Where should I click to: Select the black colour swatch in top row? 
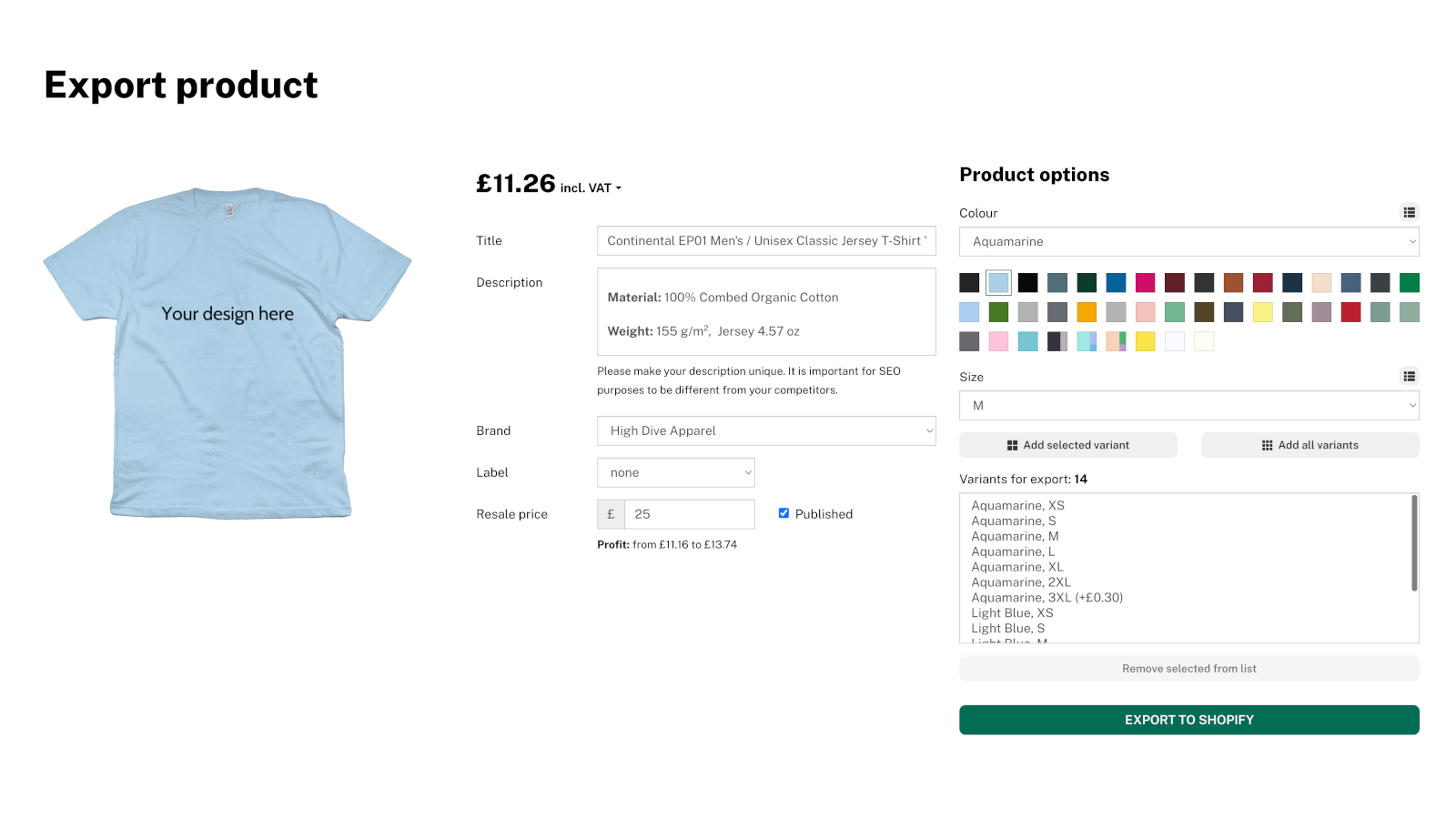(x=1027, y=282)
